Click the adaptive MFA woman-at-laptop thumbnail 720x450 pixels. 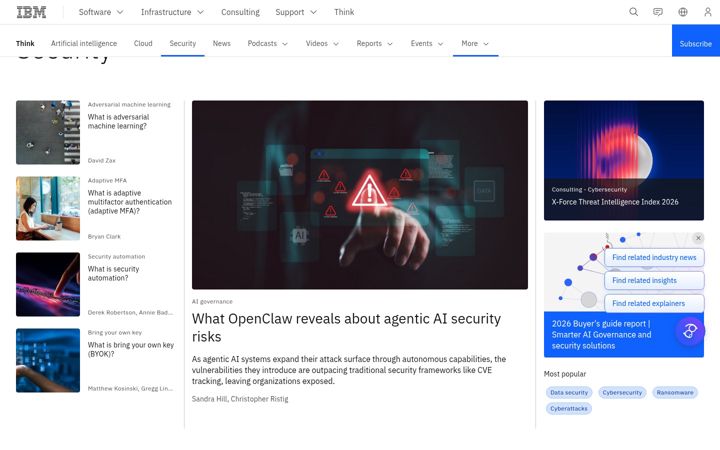click(48, 208)
